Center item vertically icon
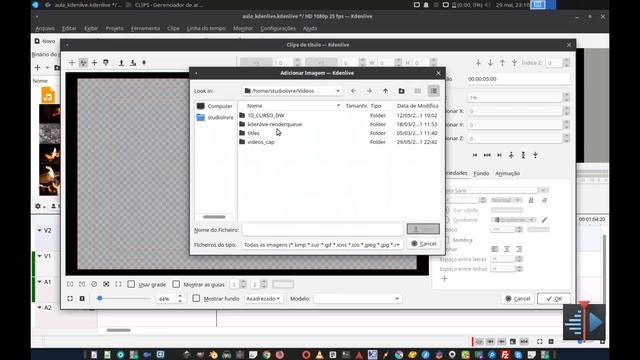Image resolution: width=640 pixels, height=360 pixels. pyautogui.click(x=523, y=155)
